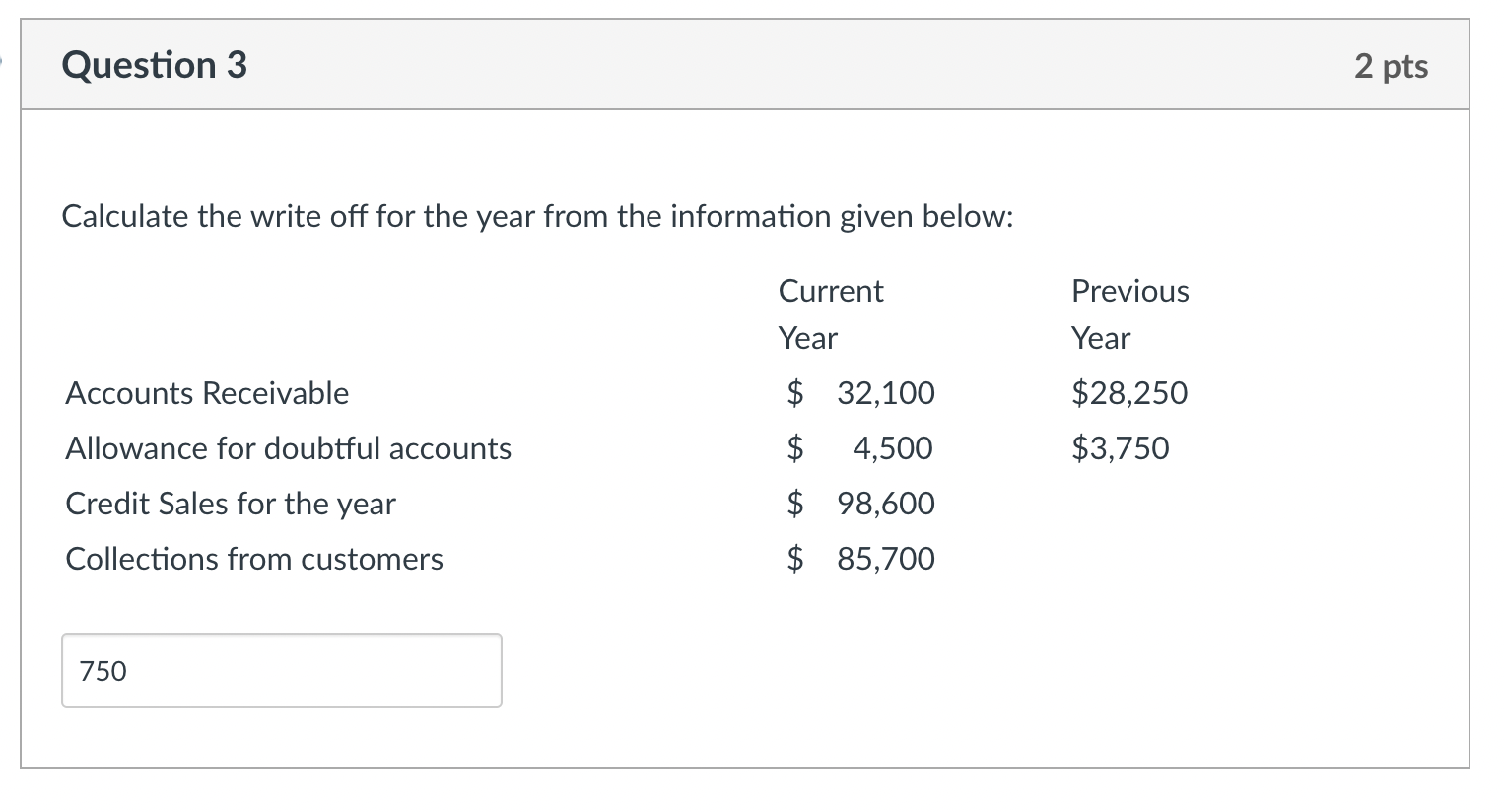Click the write off instruction sentence
The height and width of the screenshot is (812, 1504).
(x=536, y=216)
